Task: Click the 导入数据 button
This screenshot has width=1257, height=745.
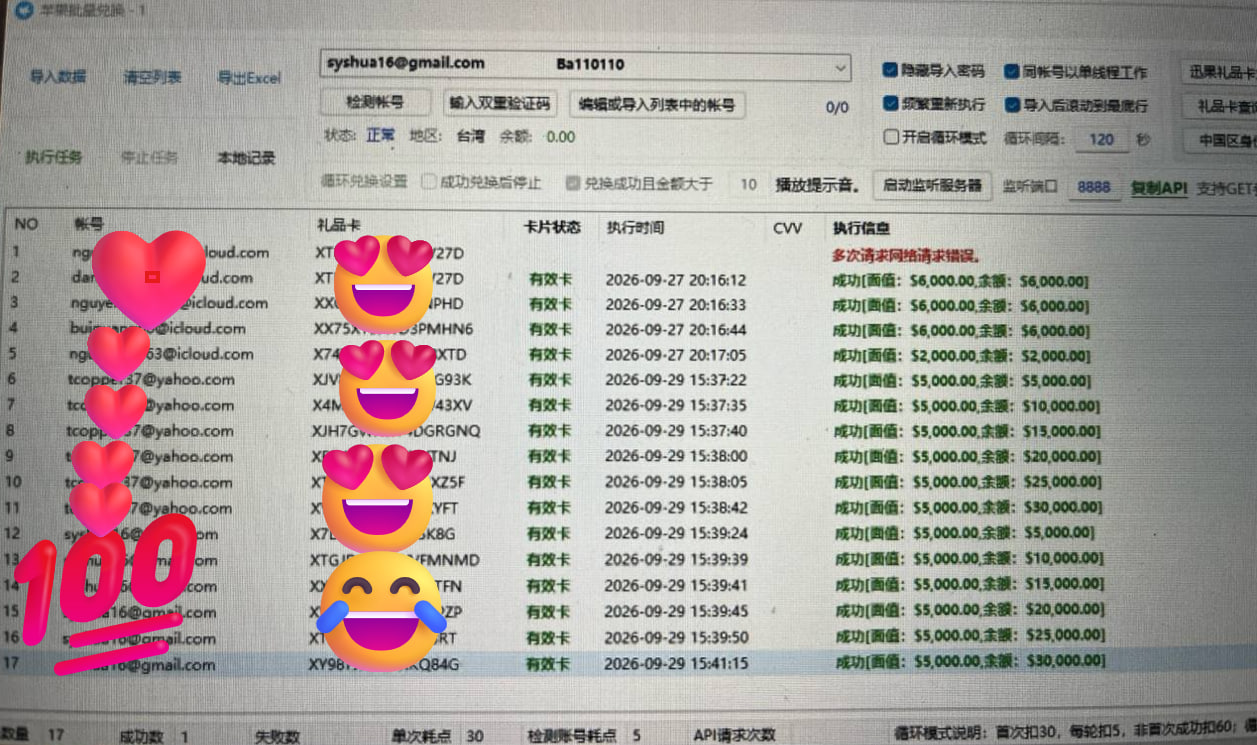Action: coord(57,77)
